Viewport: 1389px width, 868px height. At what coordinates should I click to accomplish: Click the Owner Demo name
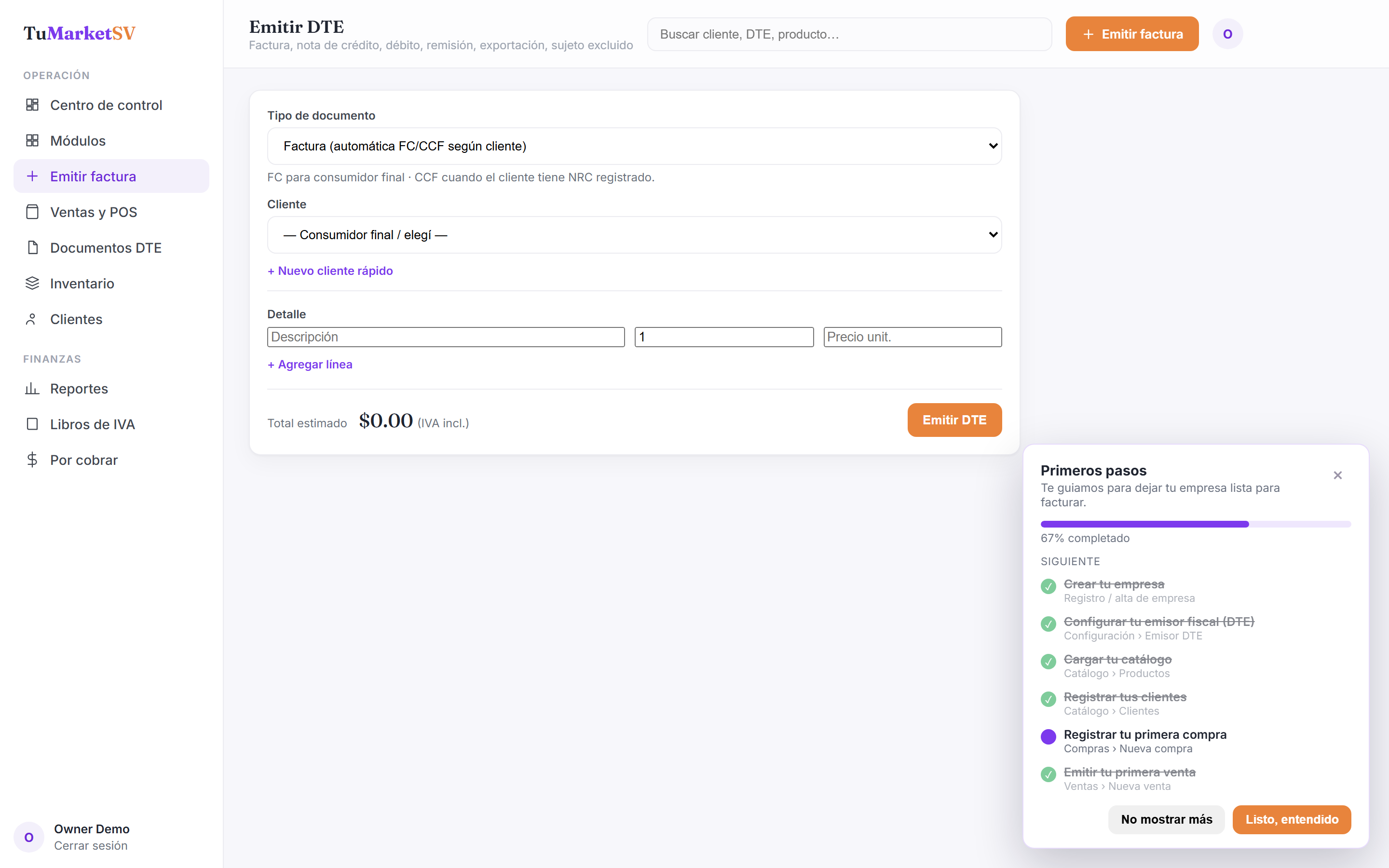92,828
